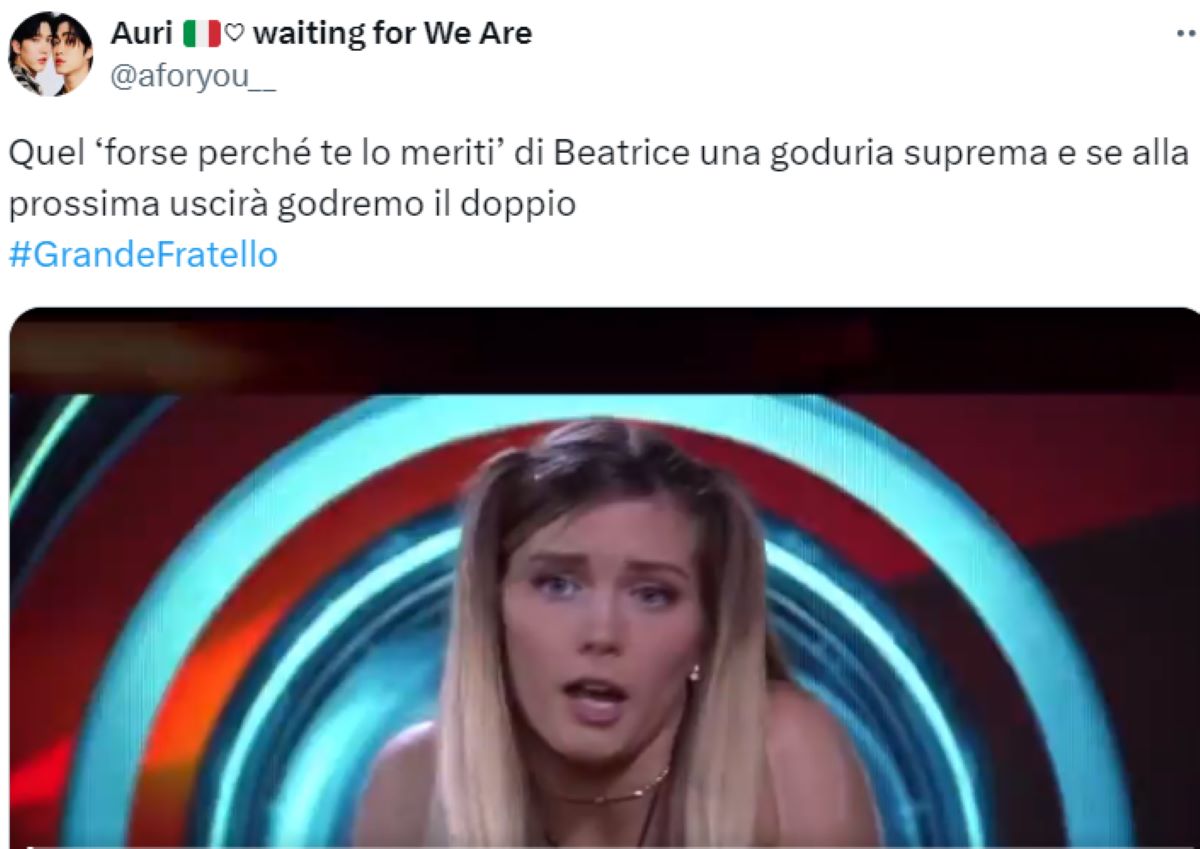This screenshot has height=849, width=1200.
Task: Click the 'waiting for We Are' name text
Action: pyautogui.click(x=392, y=33)
